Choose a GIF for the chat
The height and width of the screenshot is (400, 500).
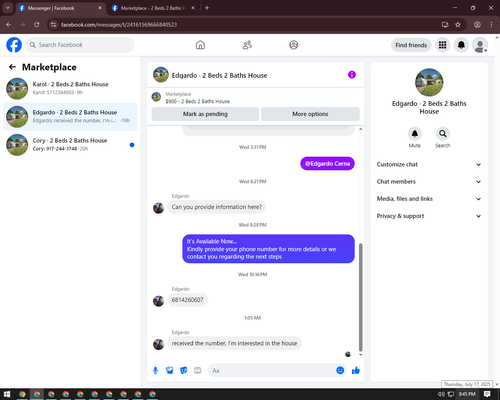tap(198, 370)
